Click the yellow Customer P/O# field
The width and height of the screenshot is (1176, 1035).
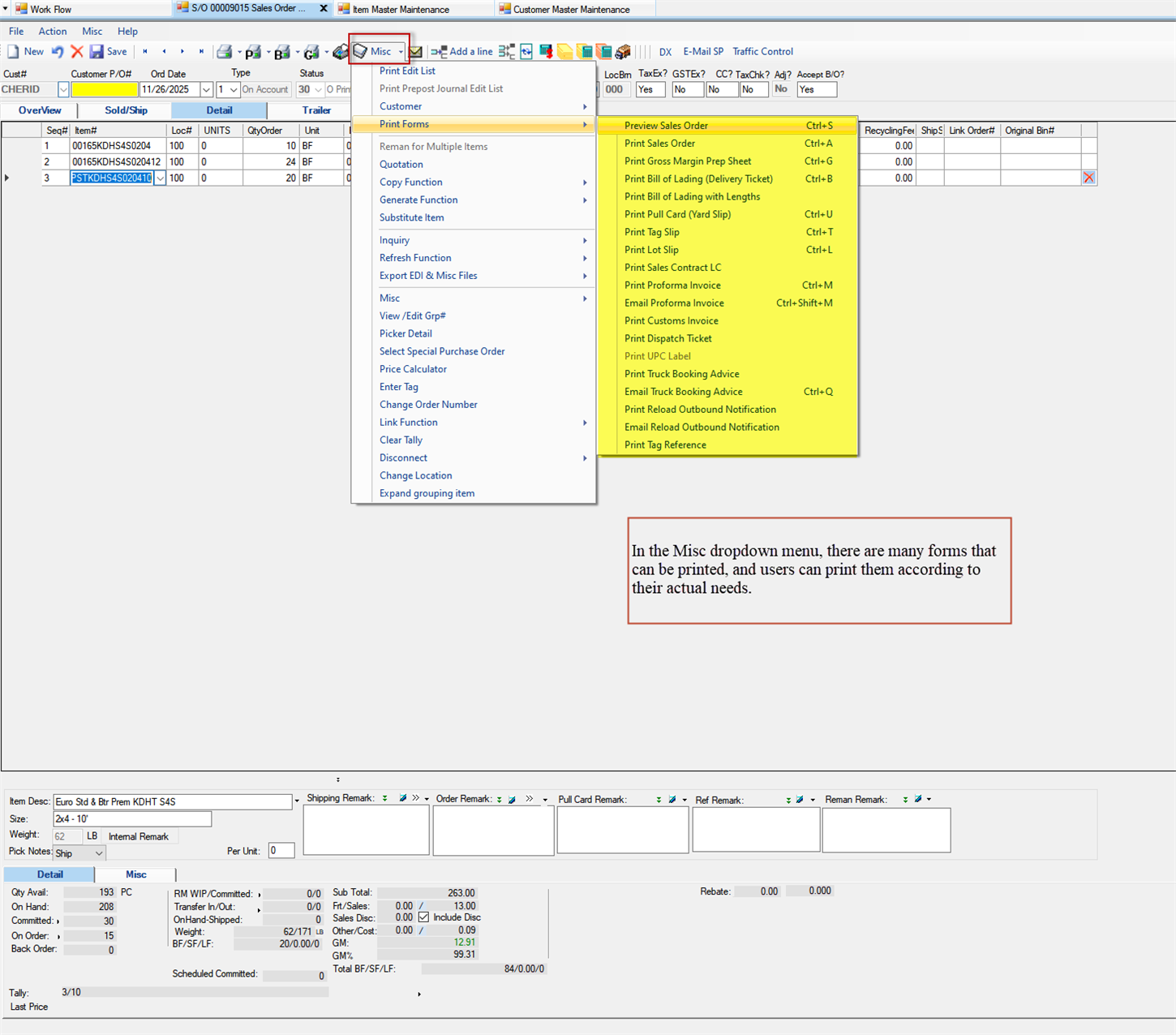(104, 90)
